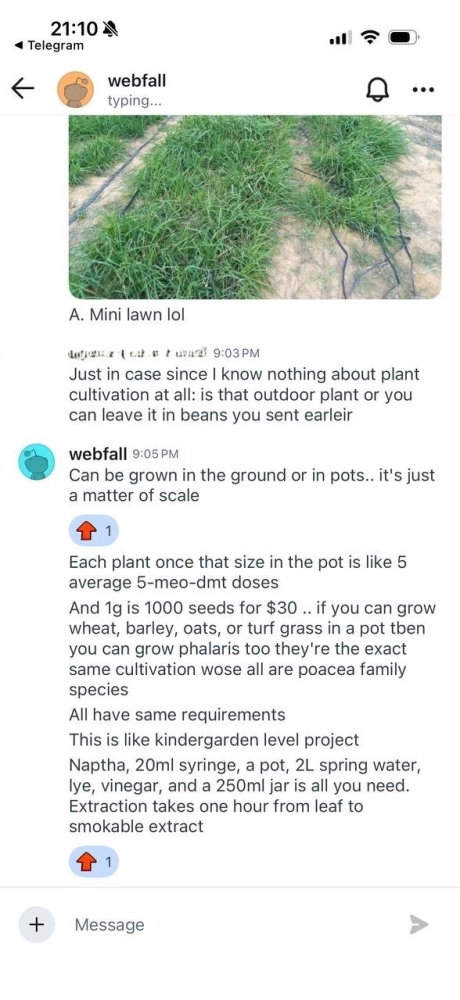Tap the muted bell status icon
The width and height of the screenshot is (460, 1000).
click(x=110, y=28)
